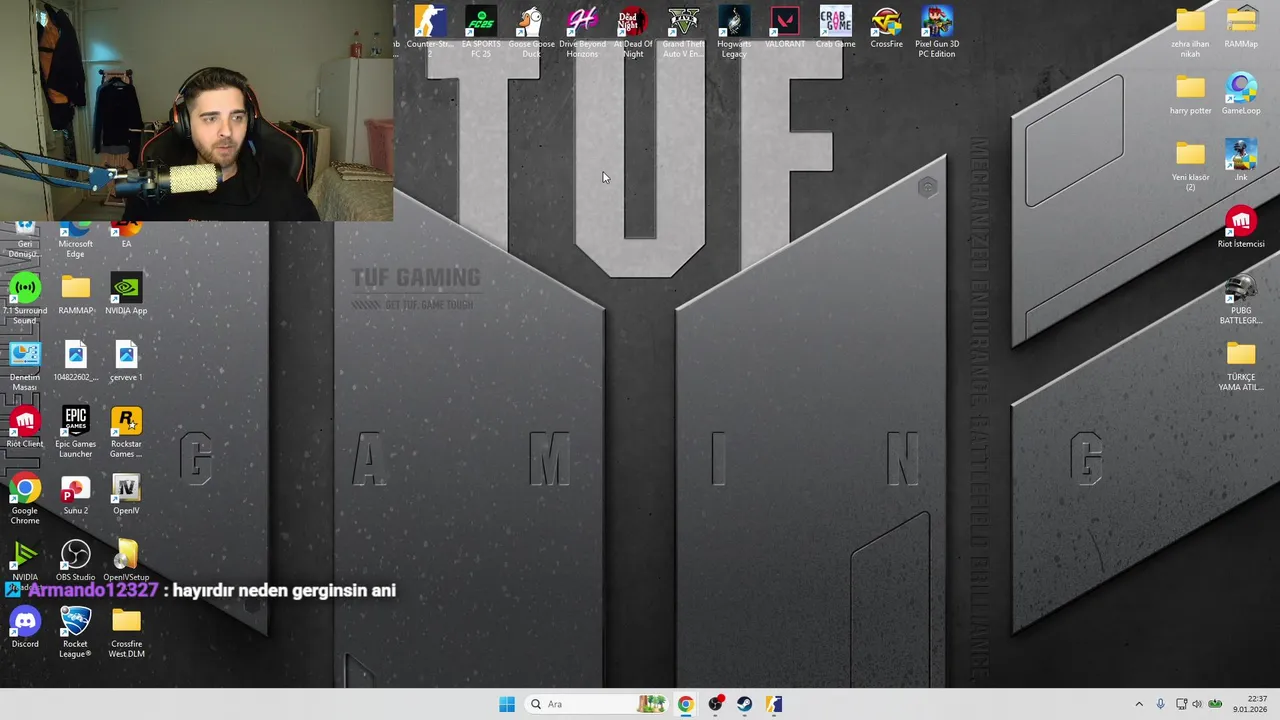Open the Crab Game shortcut

point(836,27)
